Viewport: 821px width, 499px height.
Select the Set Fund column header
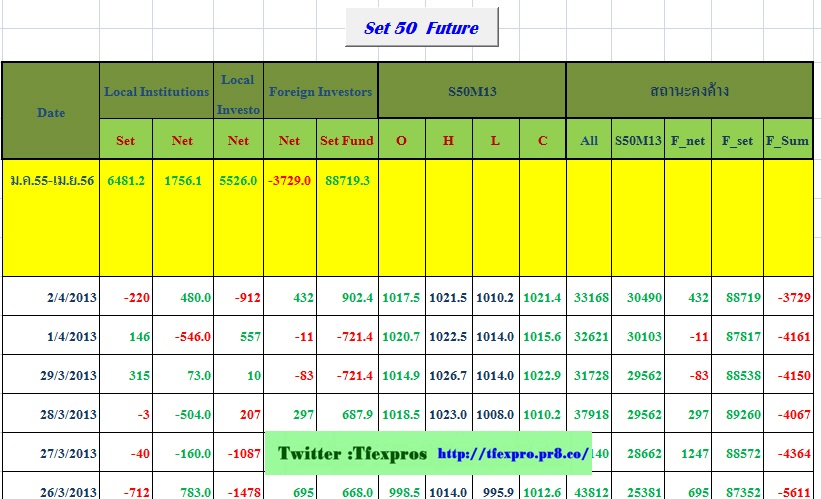346,140
